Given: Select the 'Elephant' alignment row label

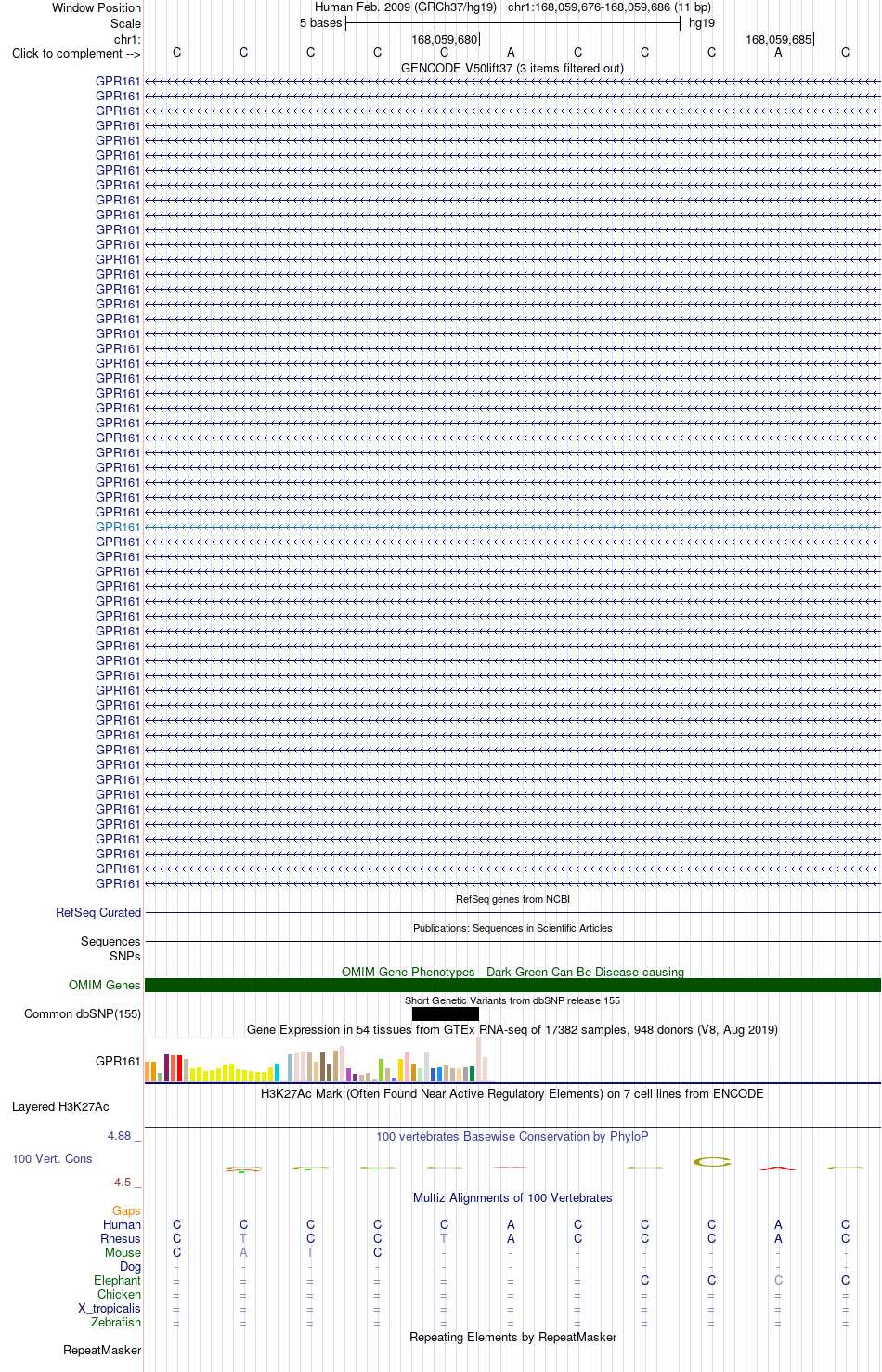Looking at the screenshot, I should (117, 1280).
